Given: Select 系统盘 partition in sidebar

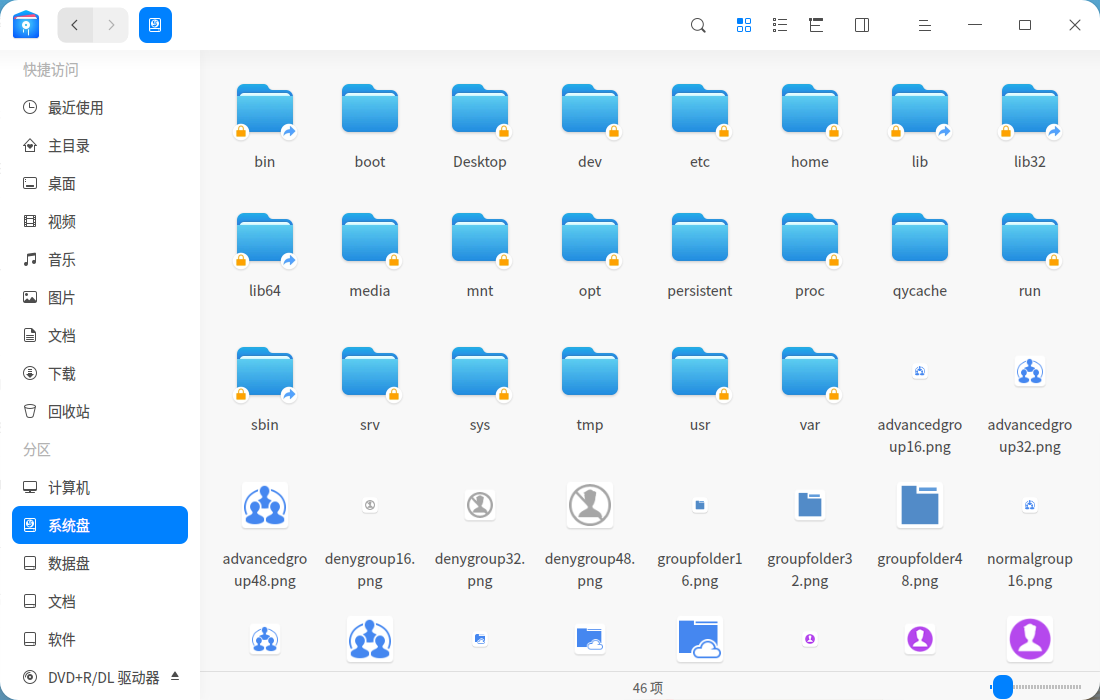Looking at the screenshot, I should point(100,525).
